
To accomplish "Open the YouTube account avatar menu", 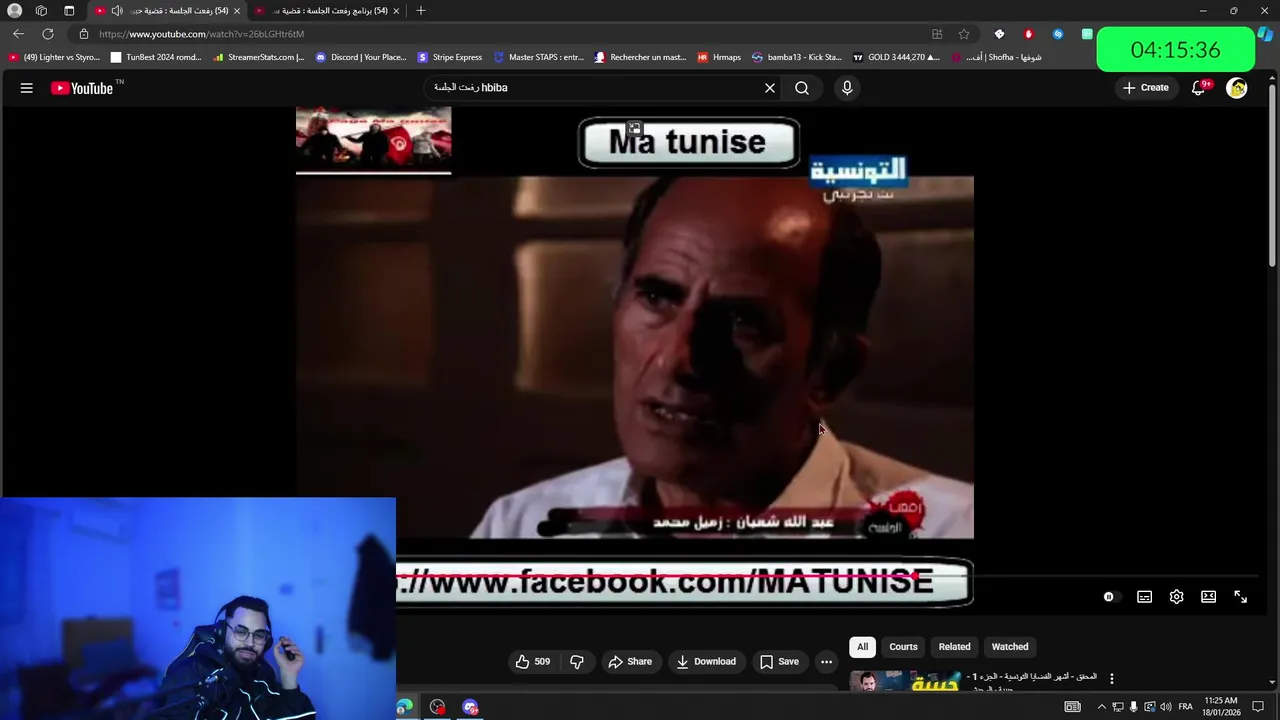I will (x=1237, y=88).
